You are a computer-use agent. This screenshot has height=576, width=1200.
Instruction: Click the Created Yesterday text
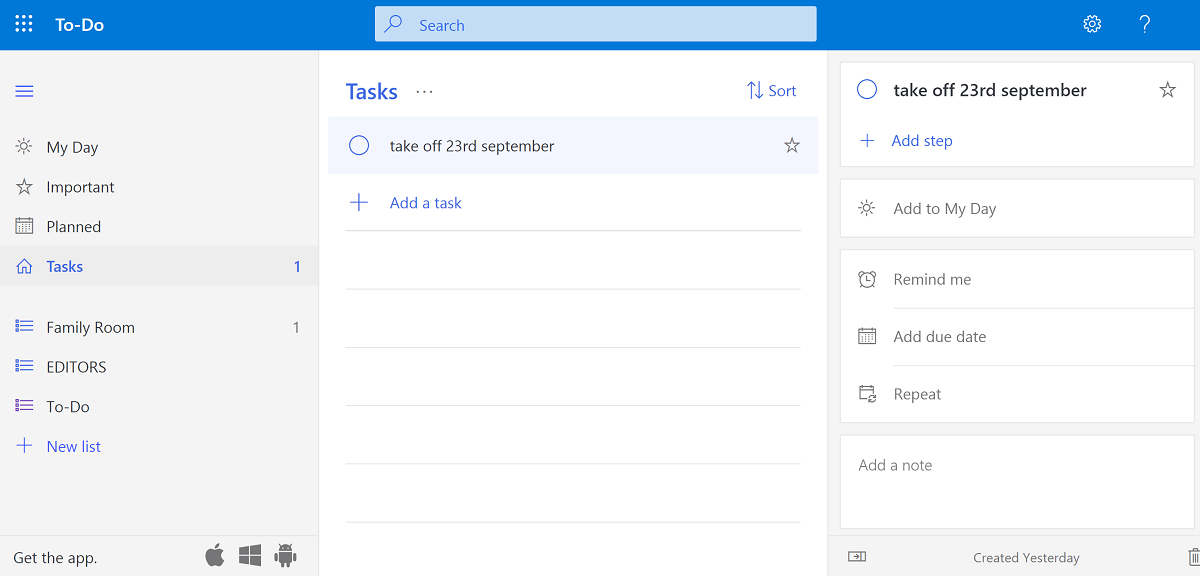(x=1026, y=558)
